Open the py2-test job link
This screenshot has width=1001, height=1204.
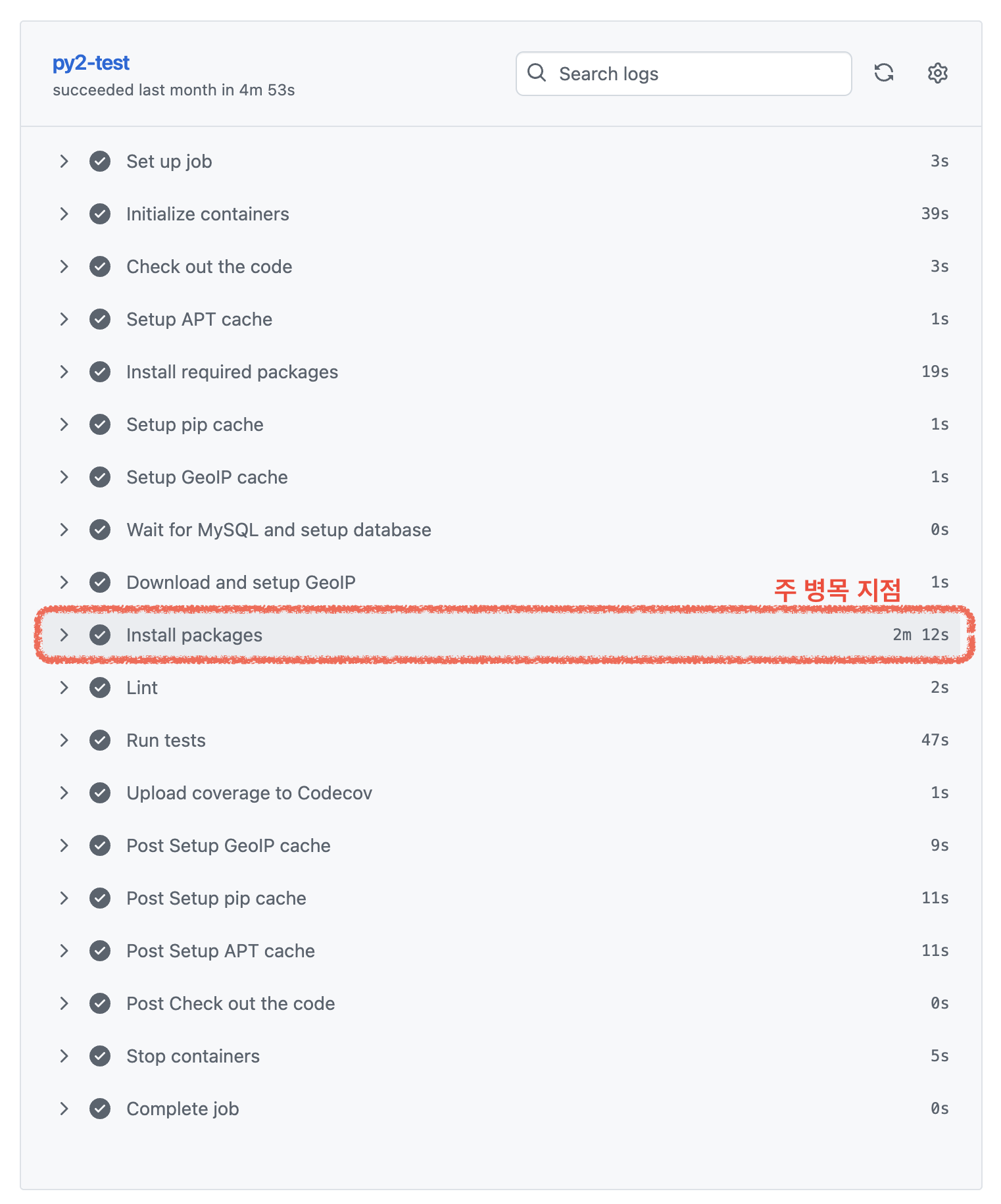(x=91, y=63)
